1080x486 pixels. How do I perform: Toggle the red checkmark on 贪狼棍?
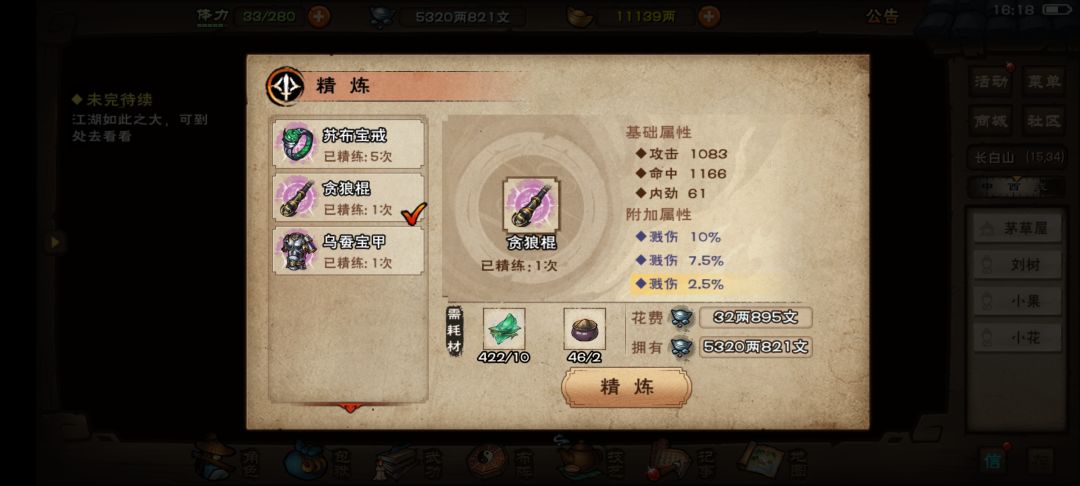[x=414, y=213]
